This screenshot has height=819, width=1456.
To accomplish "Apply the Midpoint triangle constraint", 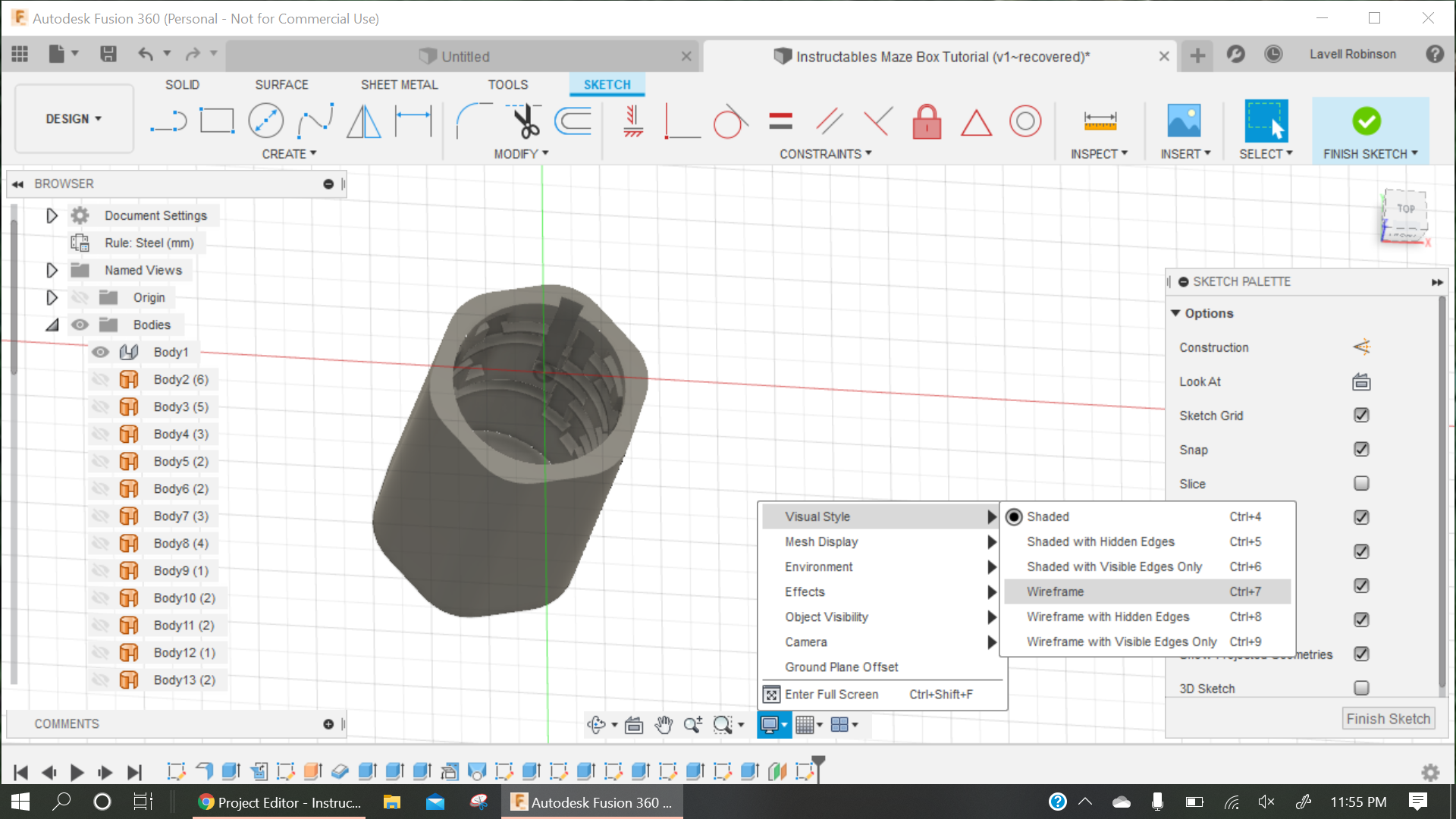I will click(x=976, y=123).
